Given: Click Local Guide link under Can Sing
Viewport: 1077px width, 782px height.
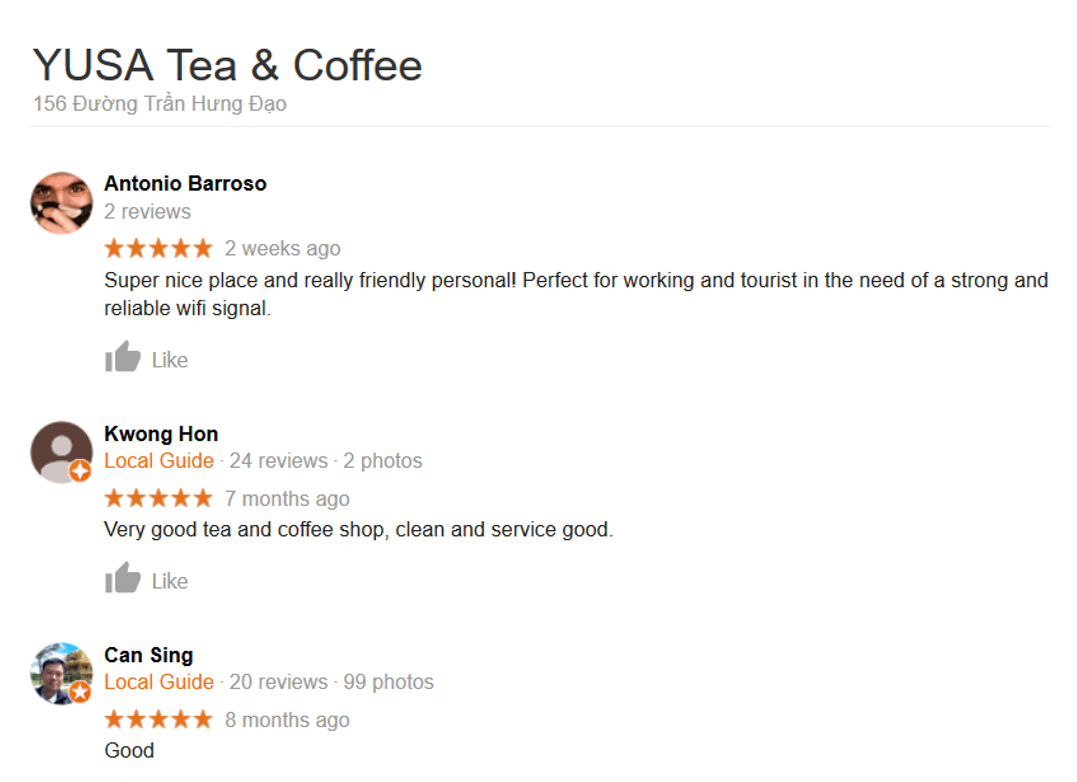Looking at the screenshot, I should [159, 682].
